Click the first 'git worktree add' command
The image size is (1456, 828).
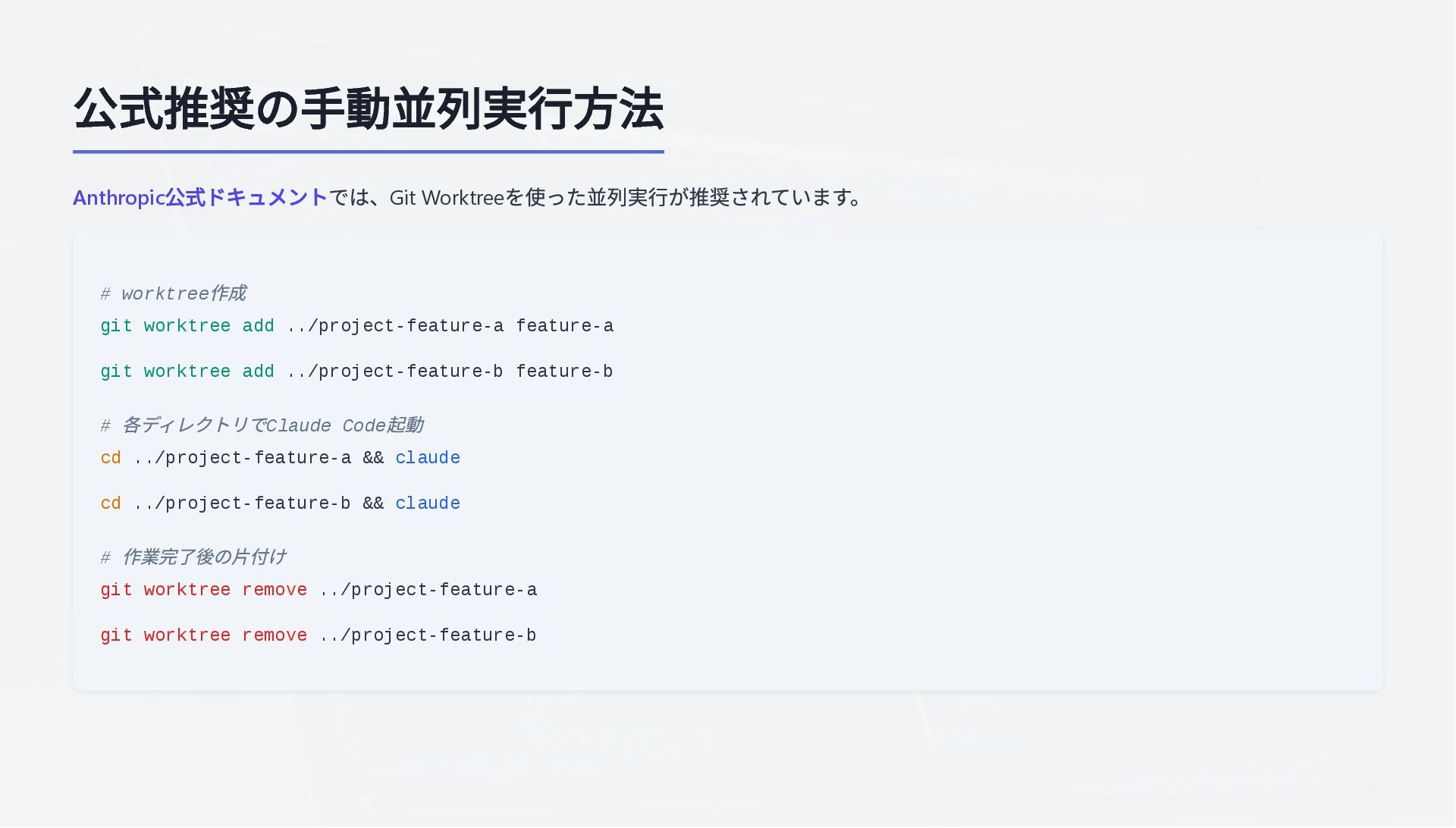[187, 327]
